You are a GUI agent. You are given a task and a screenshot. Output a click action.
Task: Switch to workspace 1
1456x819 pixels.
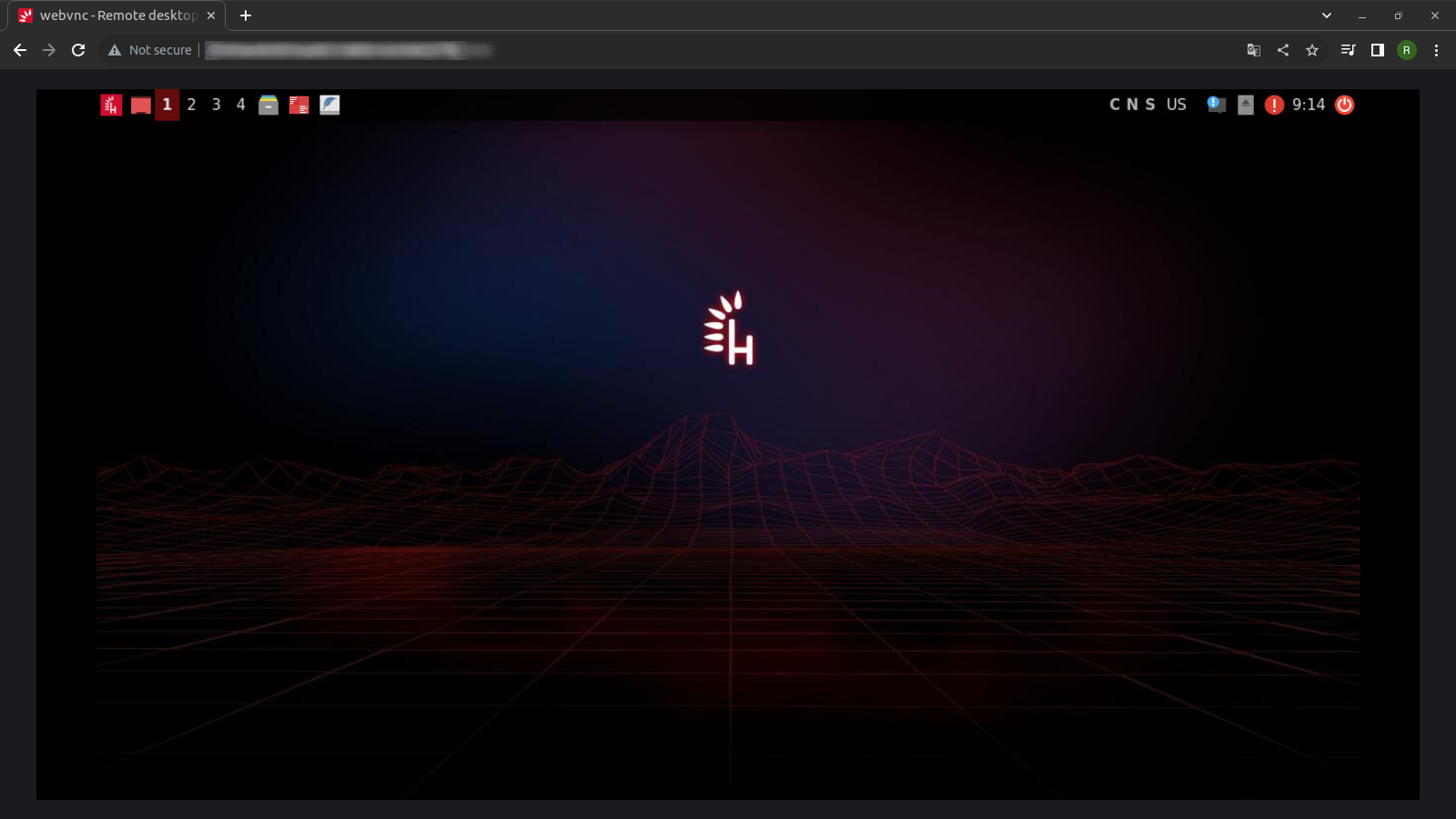[167, 105]
